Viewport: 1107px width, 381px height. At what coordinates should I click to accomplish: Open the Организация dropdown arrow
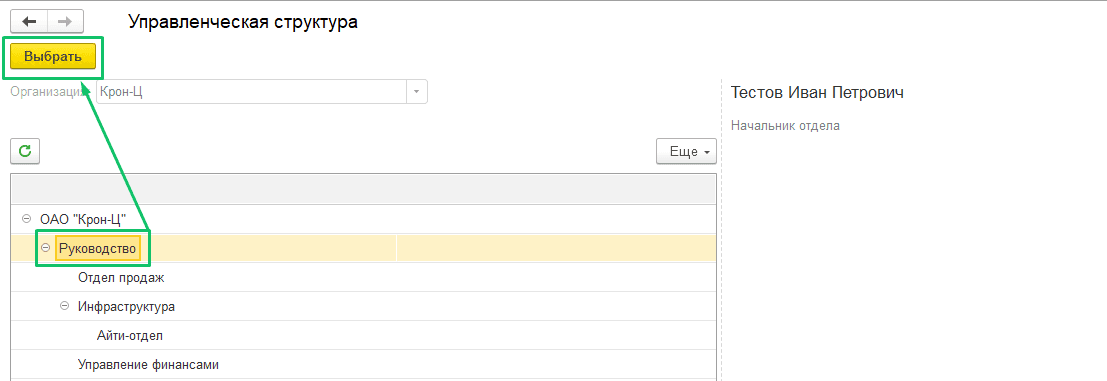[x=417, y=92]
